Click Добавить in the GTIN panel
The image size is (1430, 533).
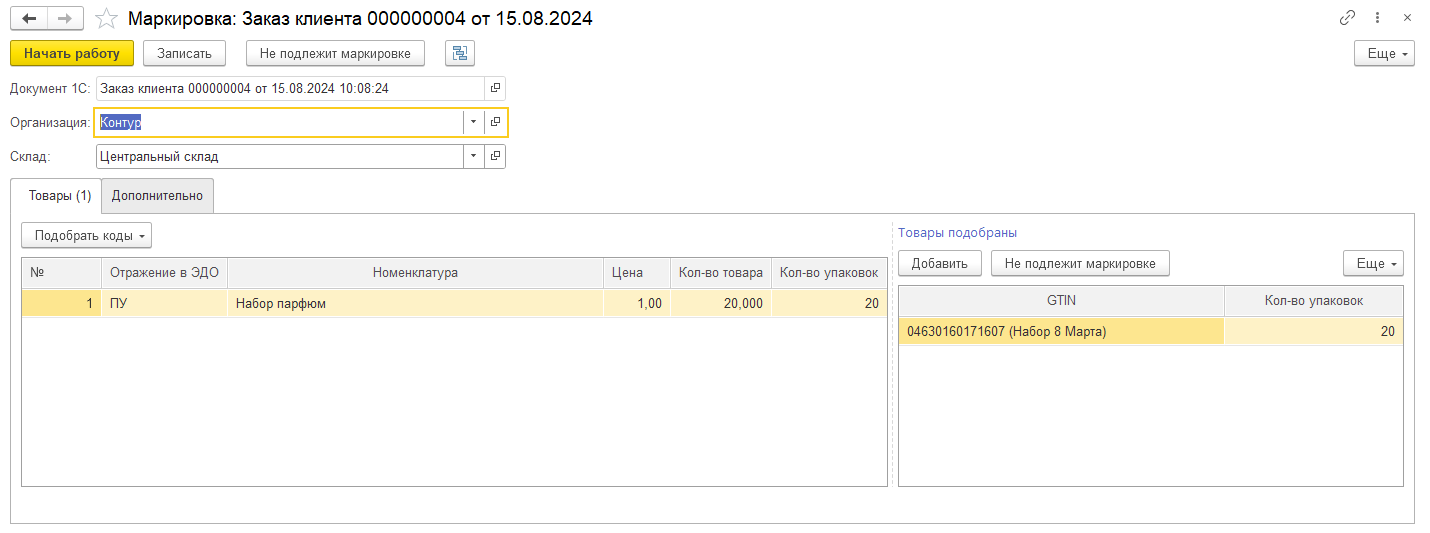click(939, 264)
